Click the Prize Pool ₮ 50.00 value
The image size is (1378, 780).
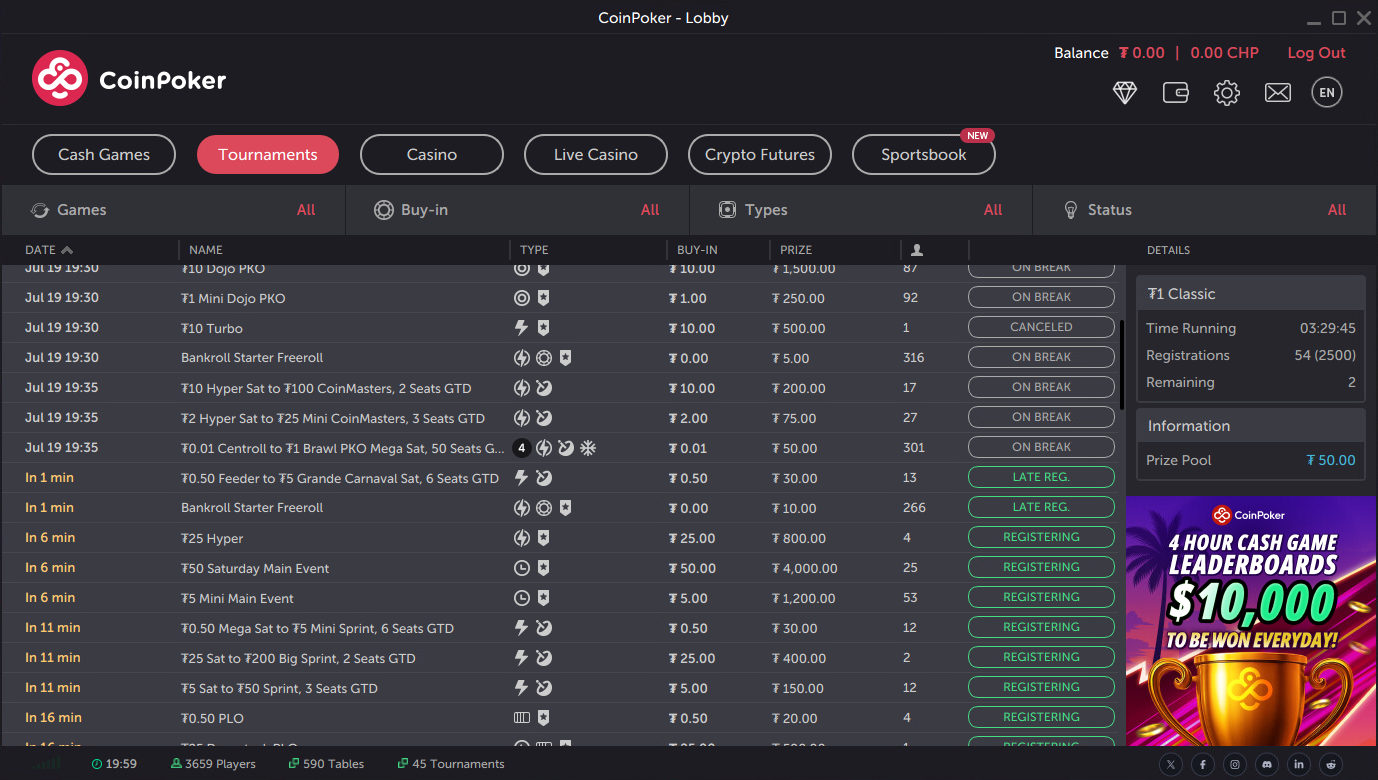[x=1331, y=460]
